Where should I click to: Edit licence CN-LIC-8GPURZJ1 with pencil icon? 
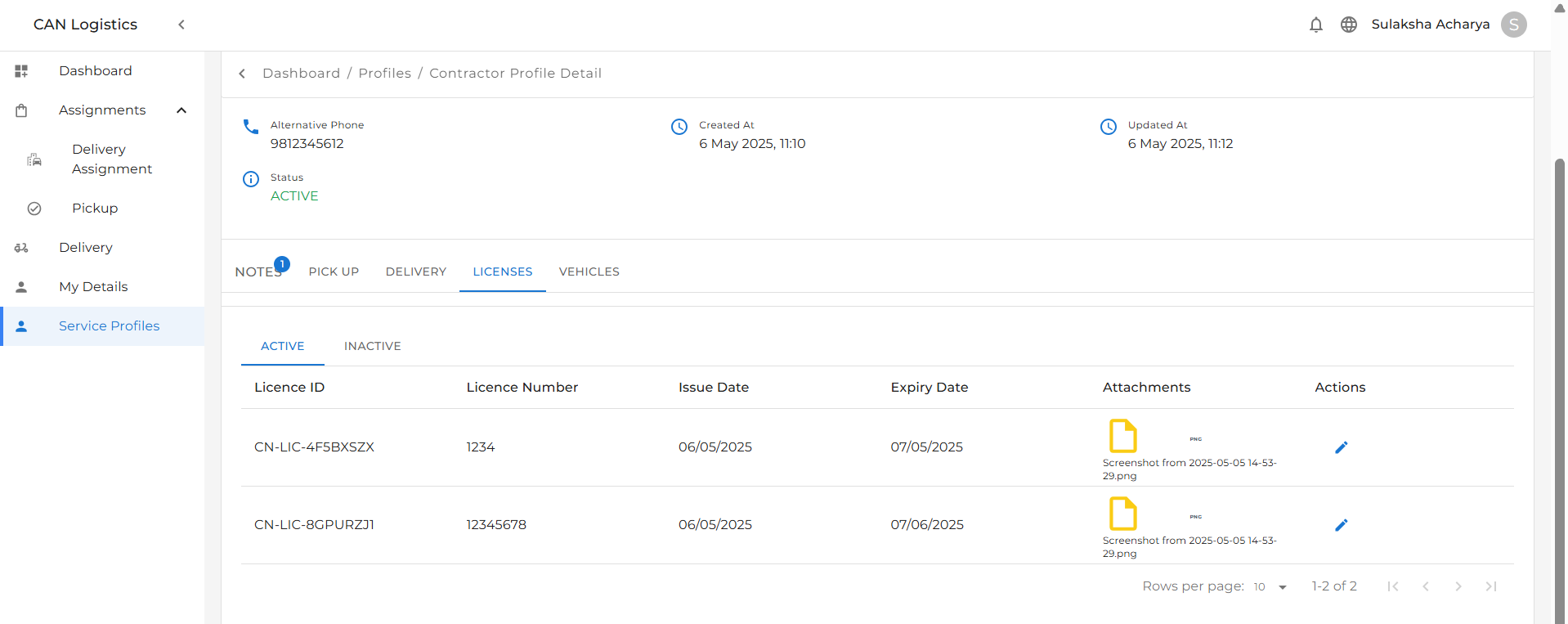click(1341, 525)
